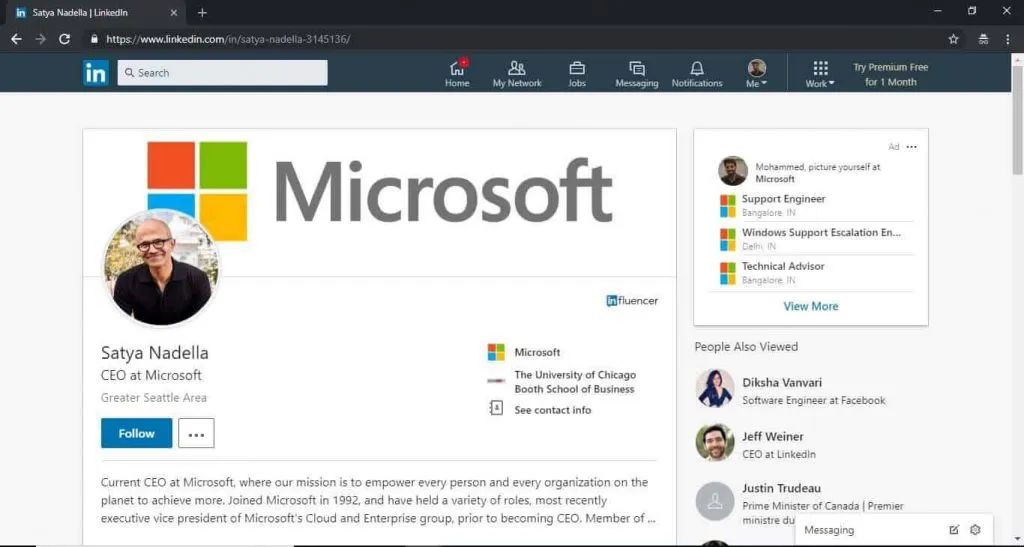Close the Satya Nadella LinkedIn tab
1024x547 pixels.
pyautogui.click(x=173, y=12)
